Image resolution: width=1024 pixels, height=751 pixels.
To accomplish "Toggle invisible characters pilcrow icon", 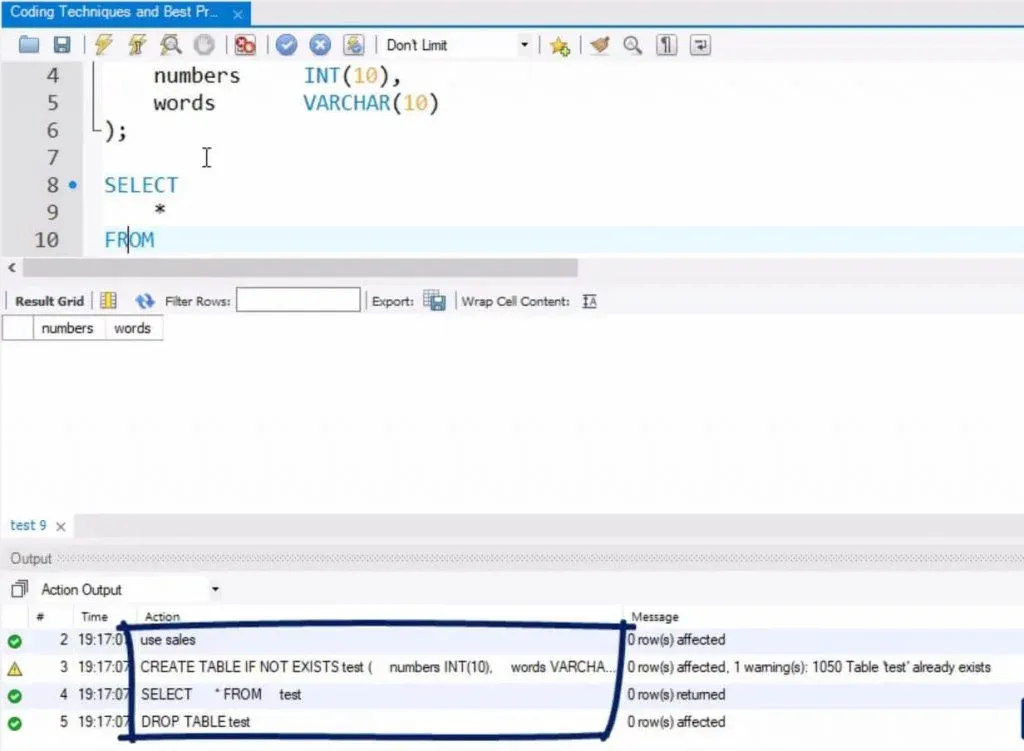I will pos(667,45).
